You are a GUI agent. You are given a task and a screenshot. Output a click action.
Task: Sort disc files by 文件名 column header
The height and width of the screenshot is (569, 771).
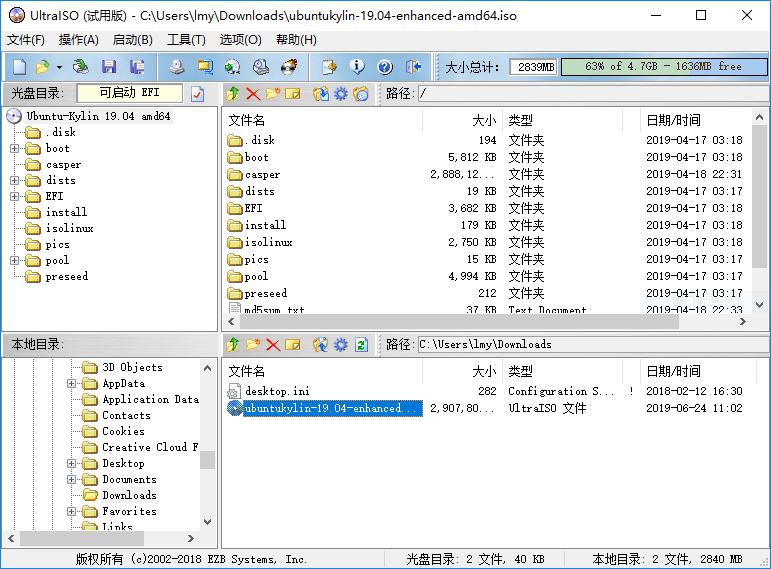click(x=324, y=120)
